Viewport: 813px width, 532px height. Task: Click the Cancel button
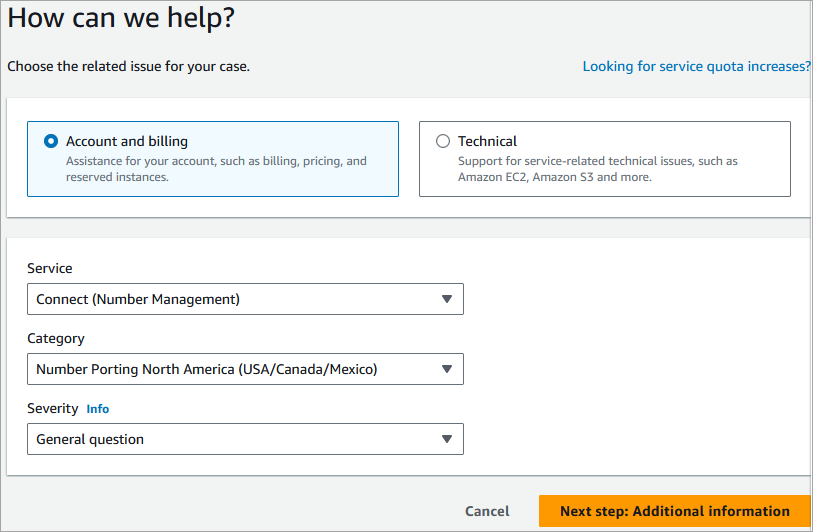click(x=487, y=511)
